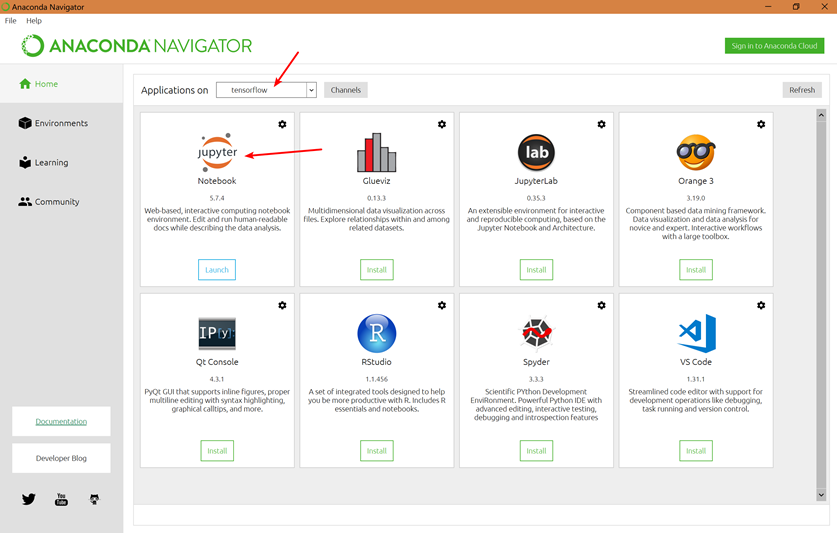Screen dimensions: 837x533
Task: Sign in to Anaconda Cloud
Action: 774,46
